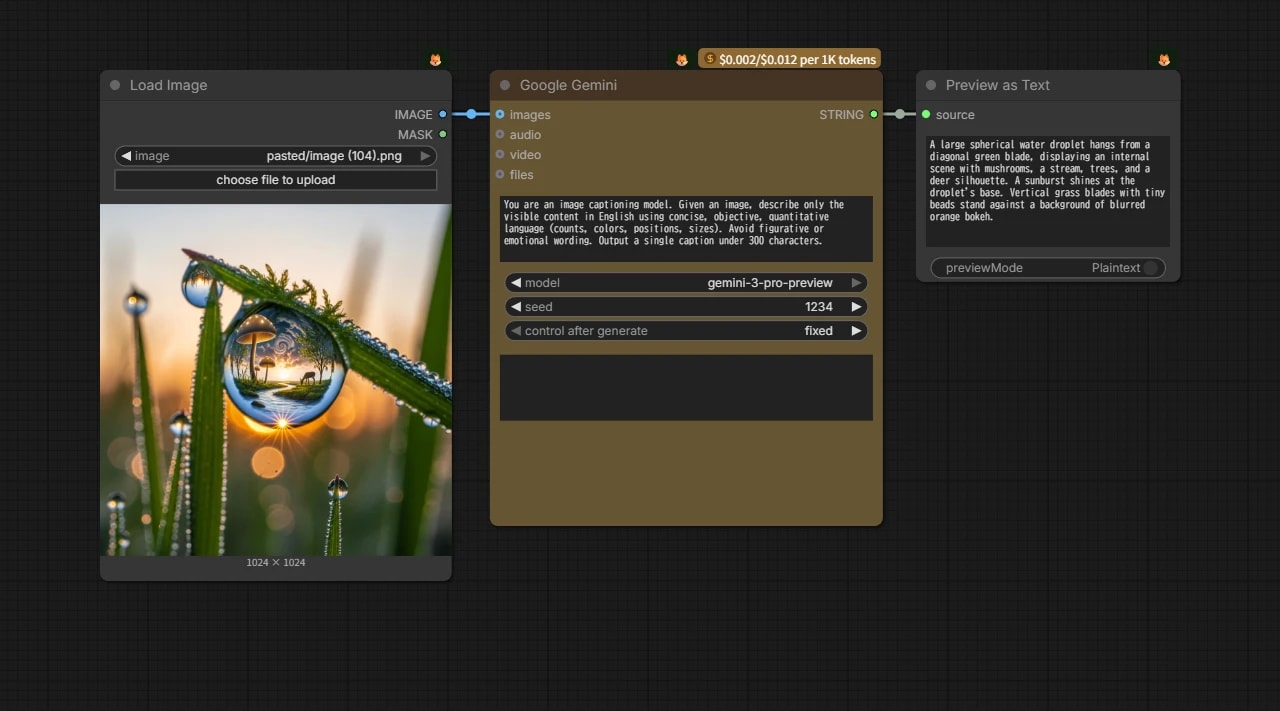Click the Load Image node title
1280x711 pixels.
point(168,85)
